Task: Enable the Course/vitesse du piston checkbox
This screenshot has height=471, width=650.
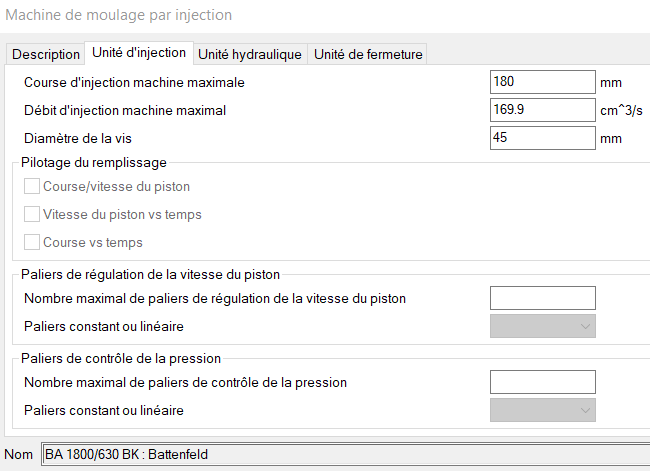Action: pyautogui.click(x=32, y=186)
